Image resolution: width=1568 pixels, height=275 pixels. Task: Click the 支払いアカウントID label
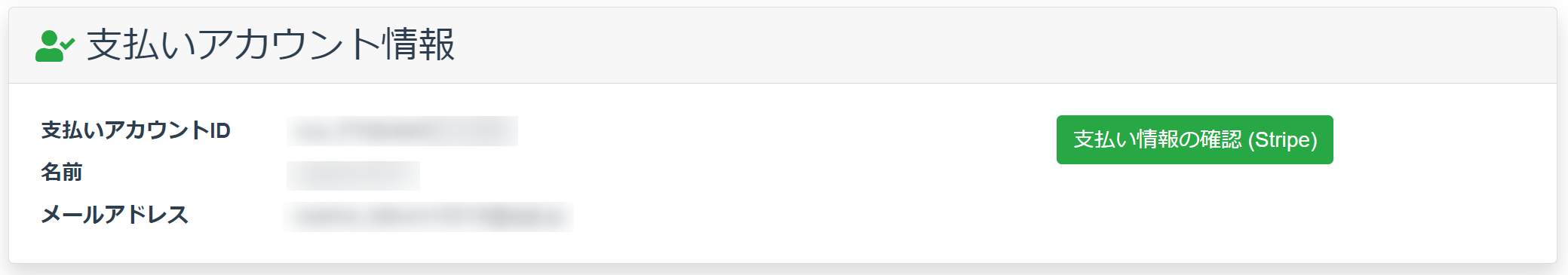click(136, 130)
